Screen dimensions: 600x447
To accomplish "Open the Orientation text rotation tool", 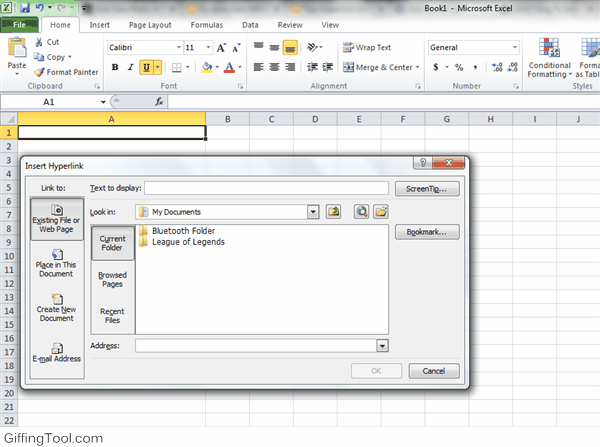I will click(x=314, y=47).
